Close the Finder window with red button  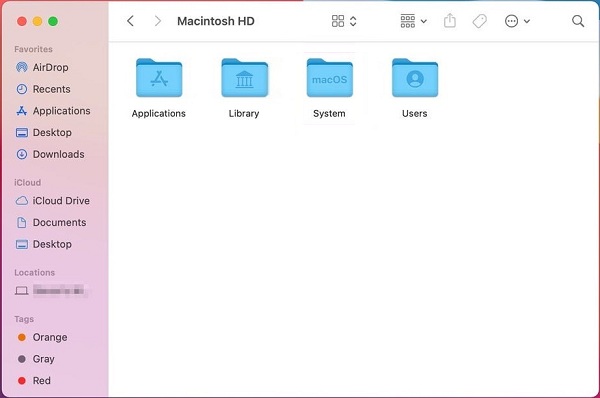tap(22, 21)
